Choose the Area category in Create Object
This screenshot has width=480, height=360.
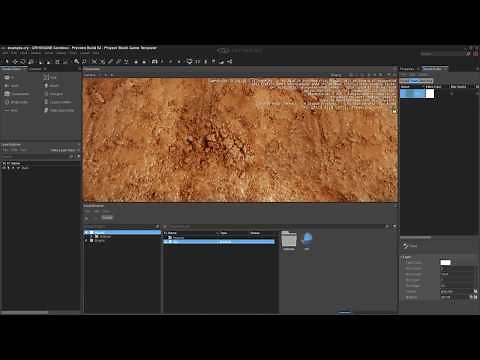pyautogui.click(x=50, y=77)
